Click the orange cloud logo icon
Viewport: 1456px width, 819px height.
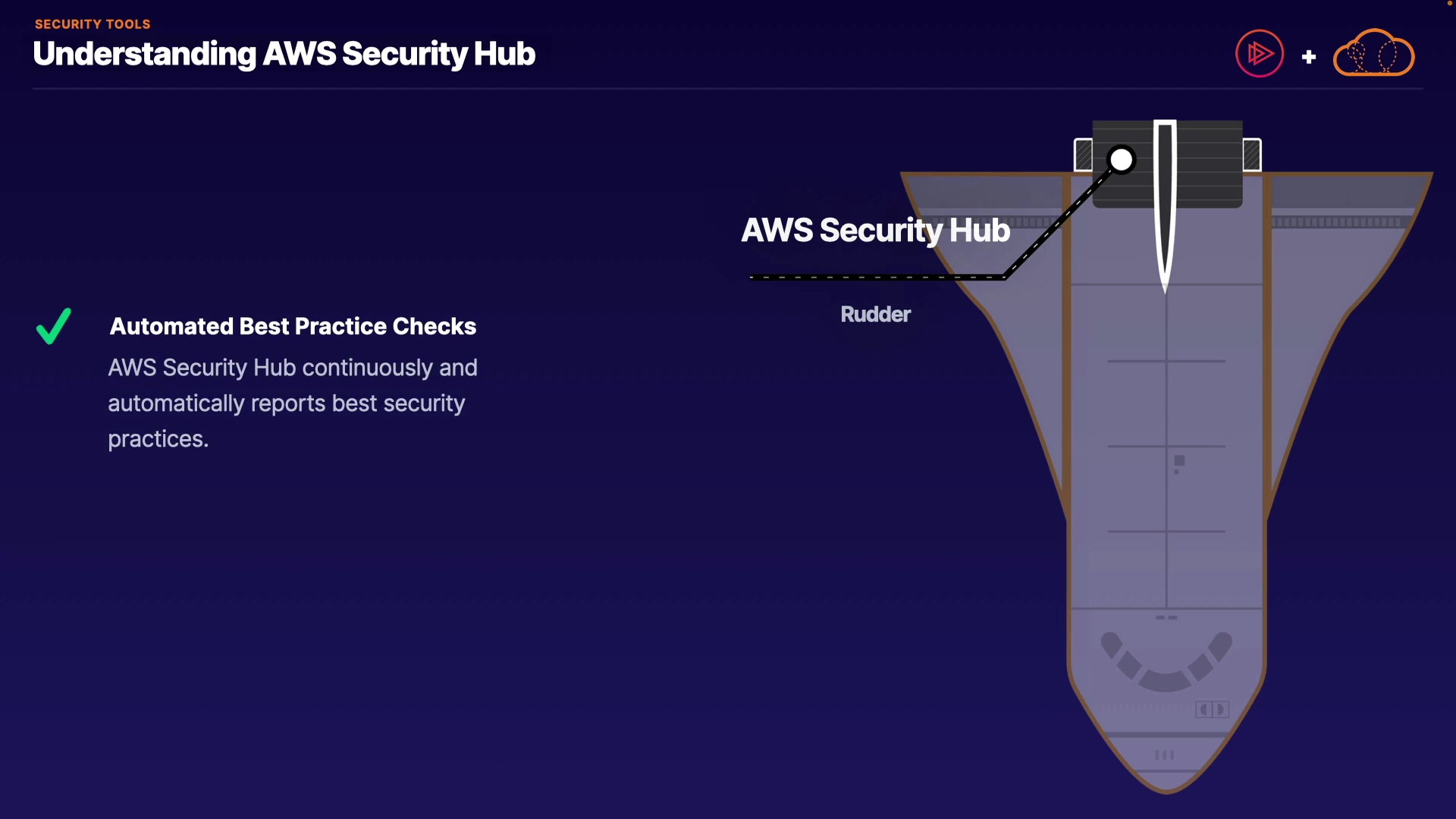point(1373,54)
